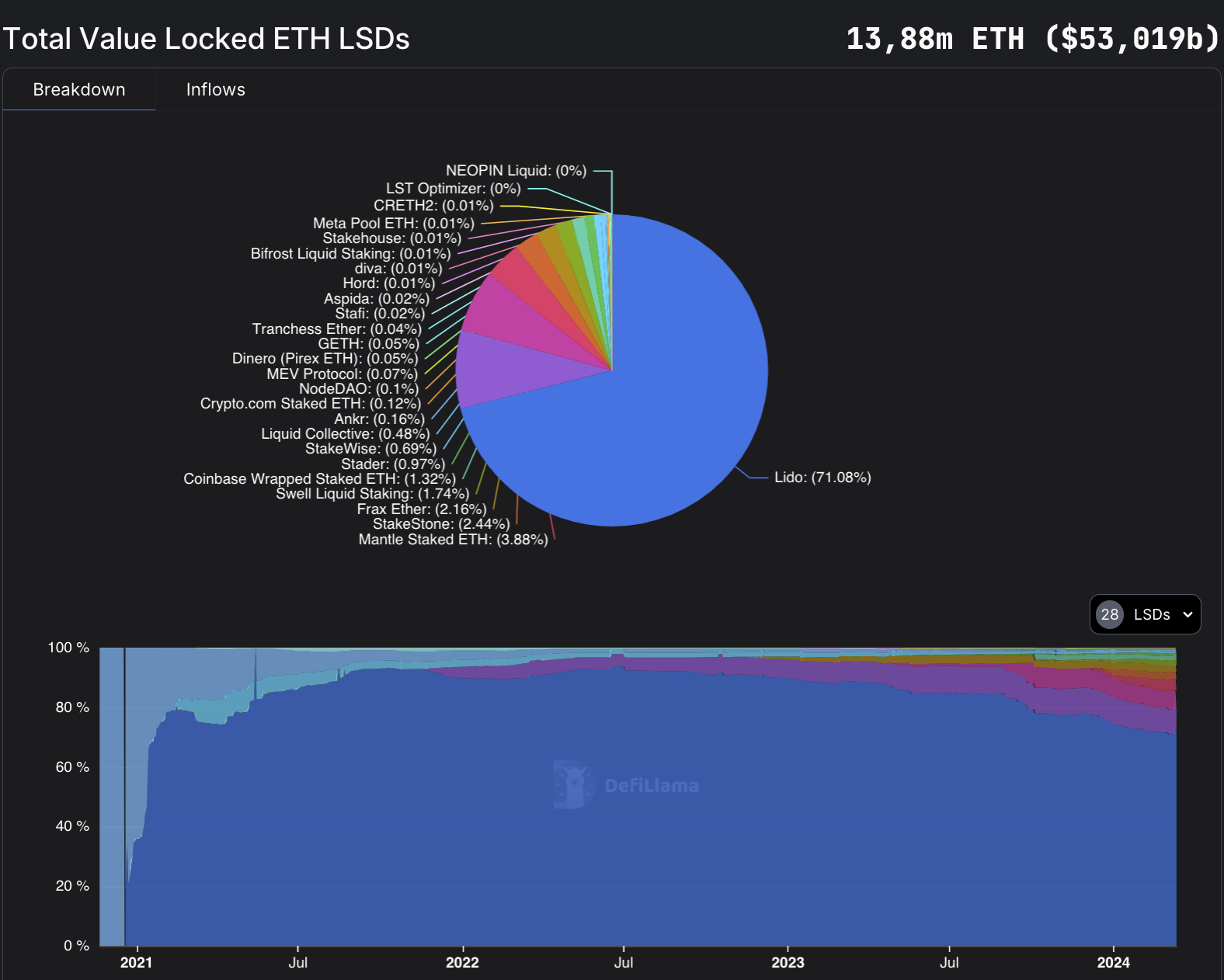Click the chevron arrow in LSDs dropdown

(x=1187, y=614)
